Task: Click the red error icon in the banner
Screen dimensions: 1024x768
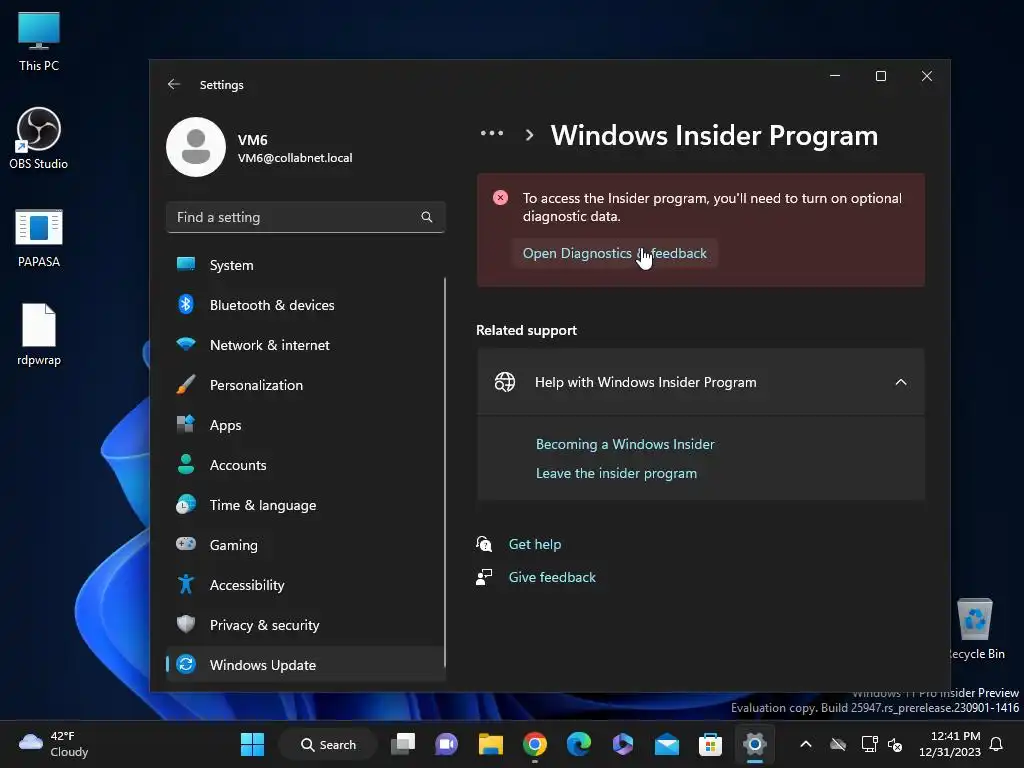Action: click(500, 198)
